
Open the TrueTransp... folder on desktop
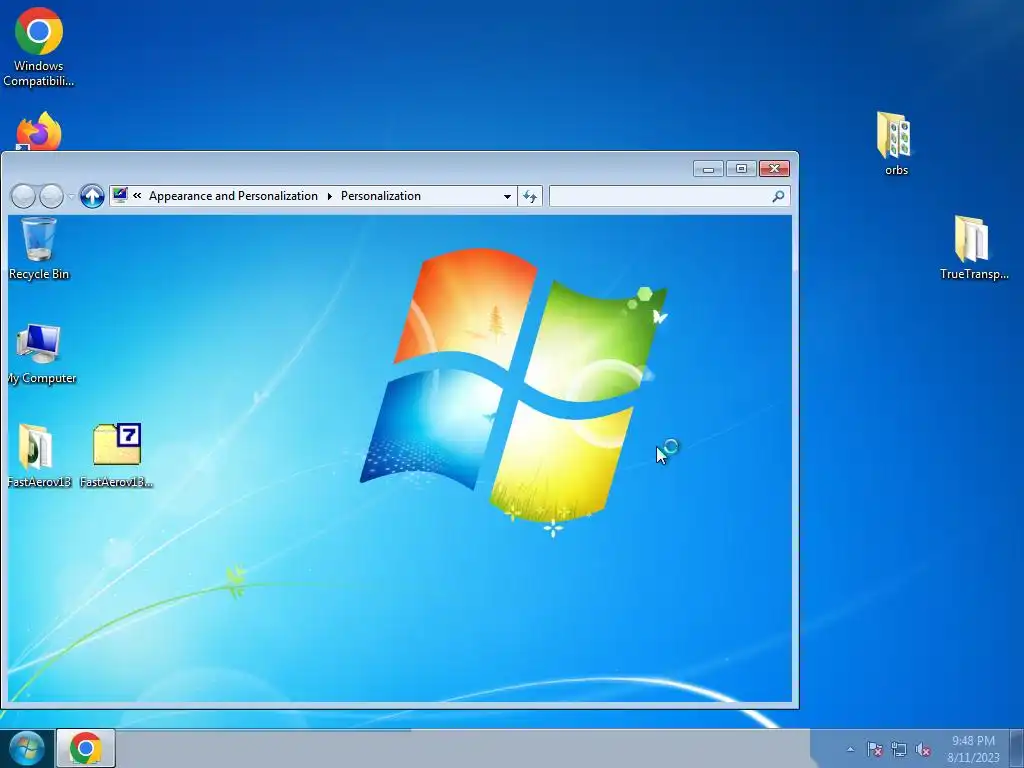coord(973,248)
